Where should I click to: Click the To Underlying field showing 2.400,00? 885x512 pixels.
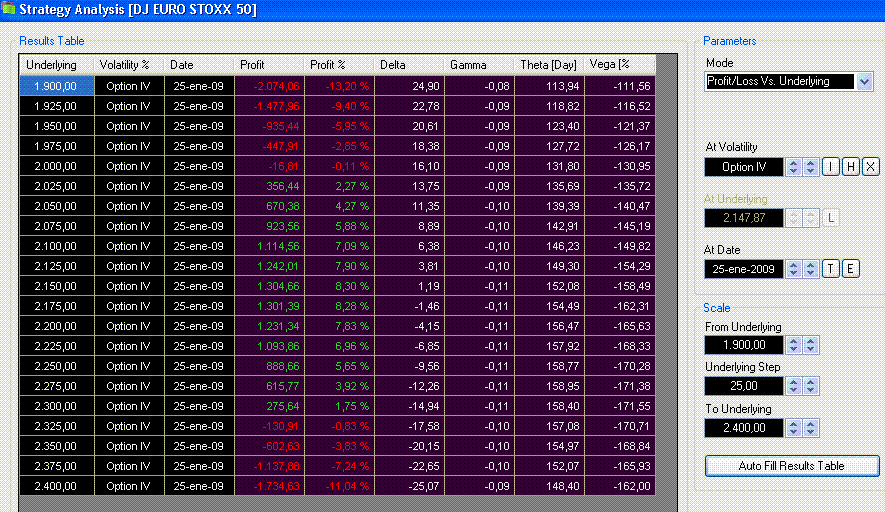pyautogui.click(x=744, y=428)
